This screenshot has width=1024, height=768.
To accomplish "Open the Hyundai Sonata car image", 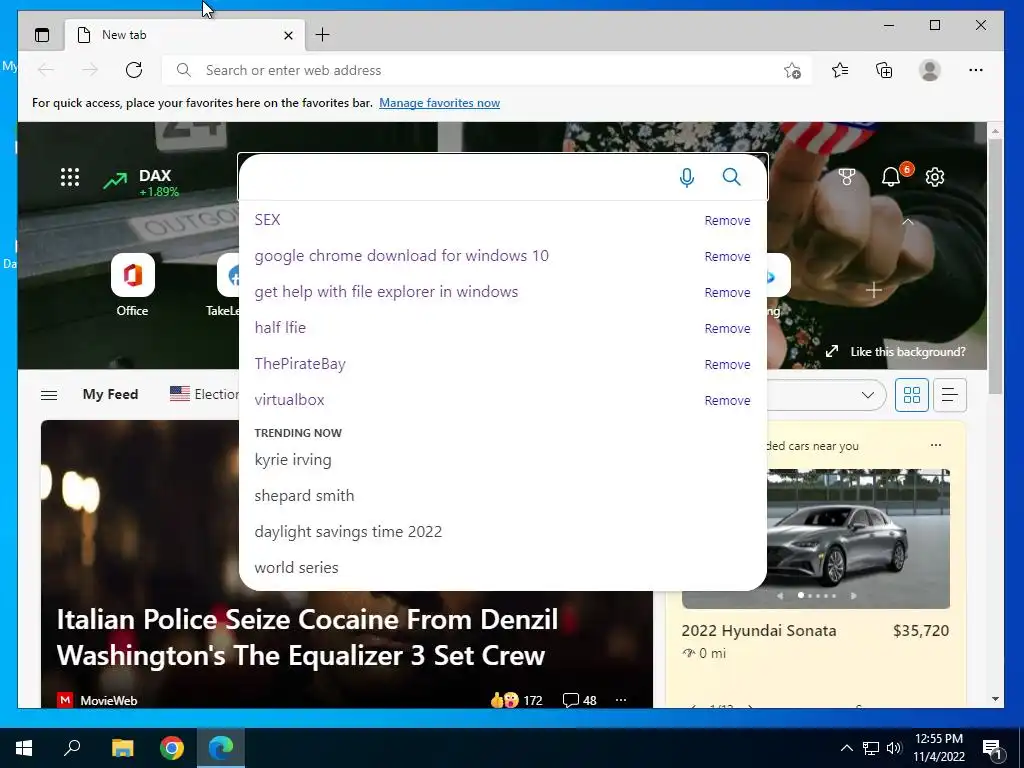I will coord(816,538).
